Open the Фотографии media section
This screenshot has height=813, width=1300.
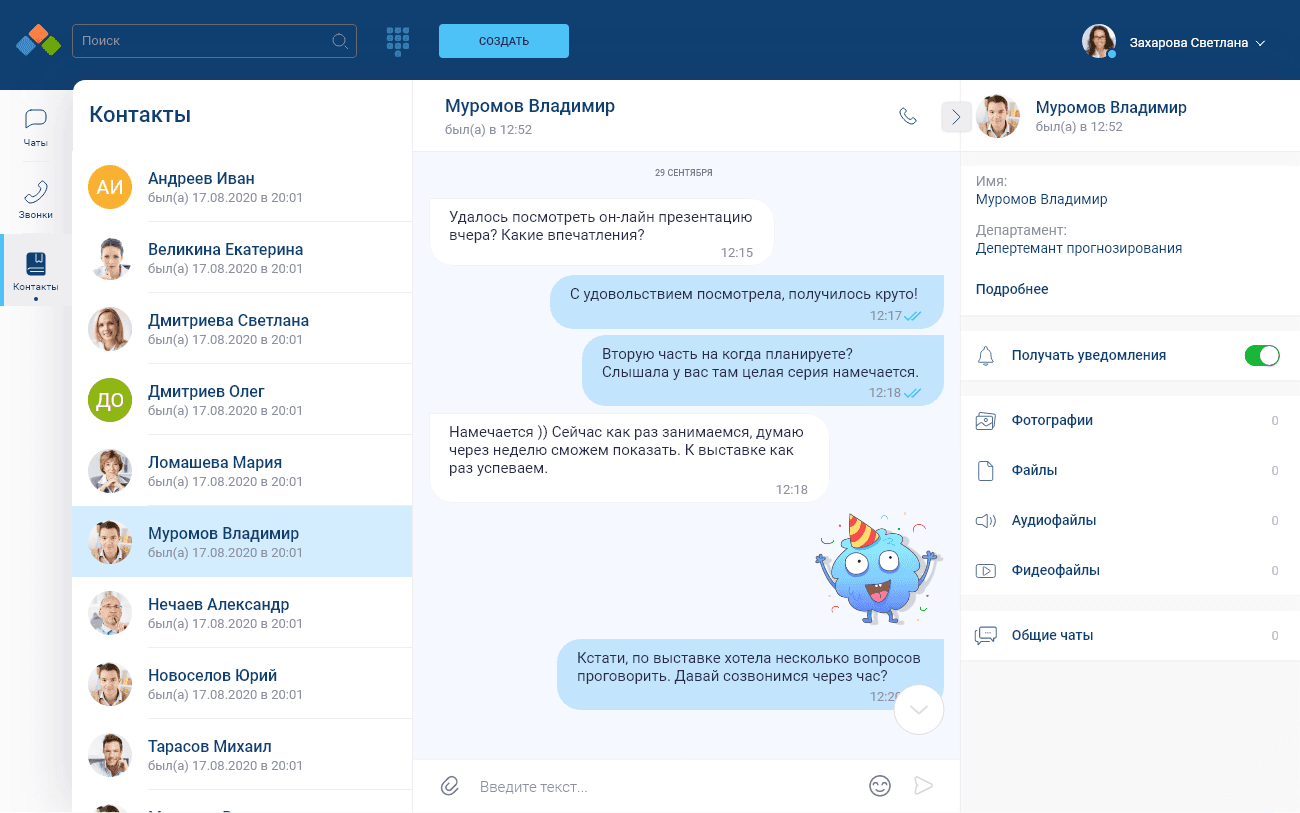pyautogui.click(x=1050, y=420)
